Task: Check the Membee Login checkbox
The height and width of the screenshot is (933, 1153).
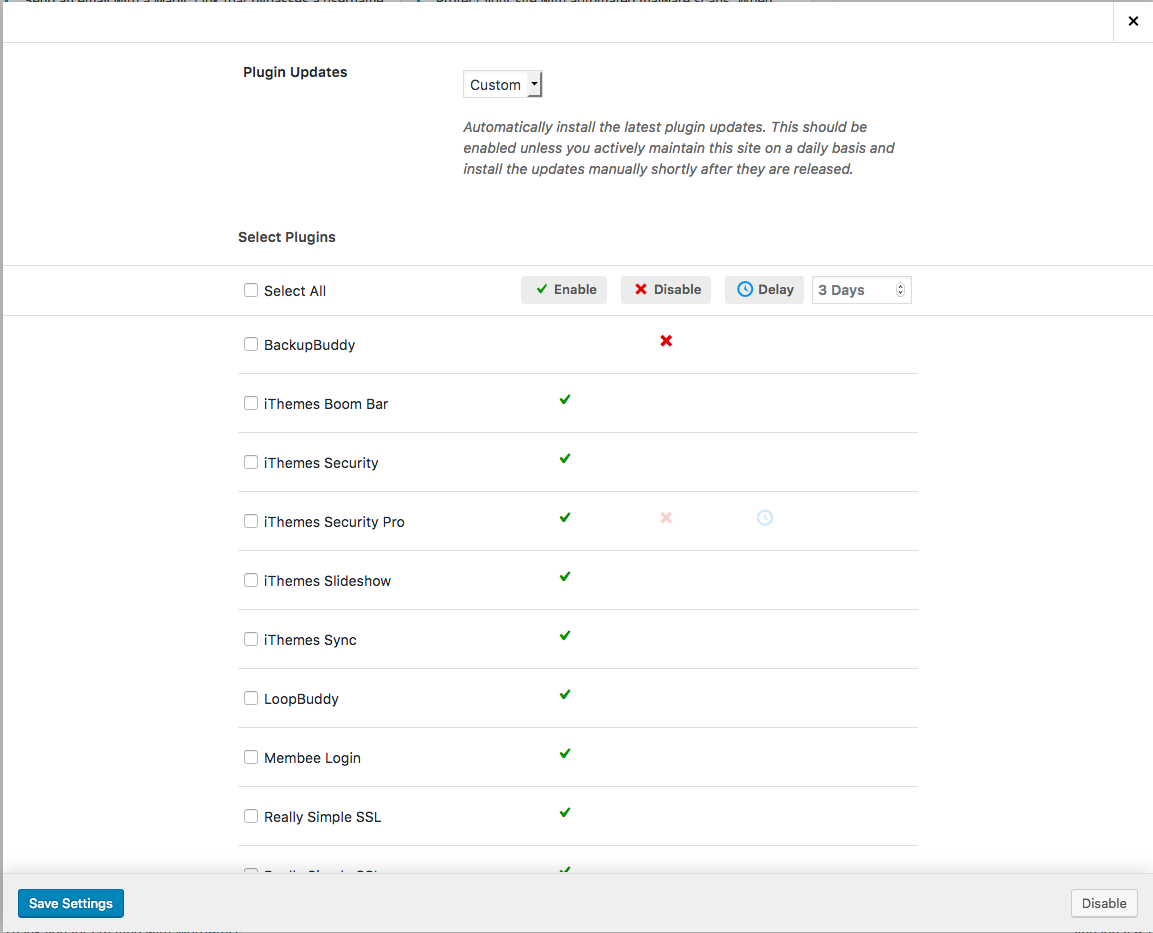Action: click(251, 757)
